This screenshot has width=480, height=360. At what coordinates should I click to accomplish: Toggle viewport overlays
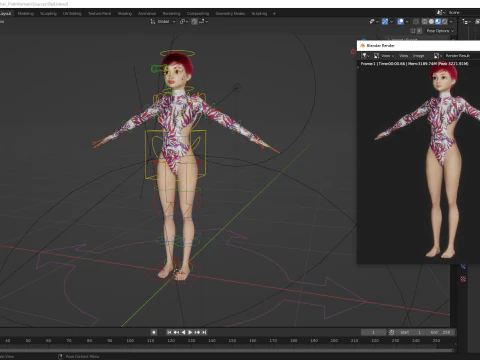coord(401,21)
